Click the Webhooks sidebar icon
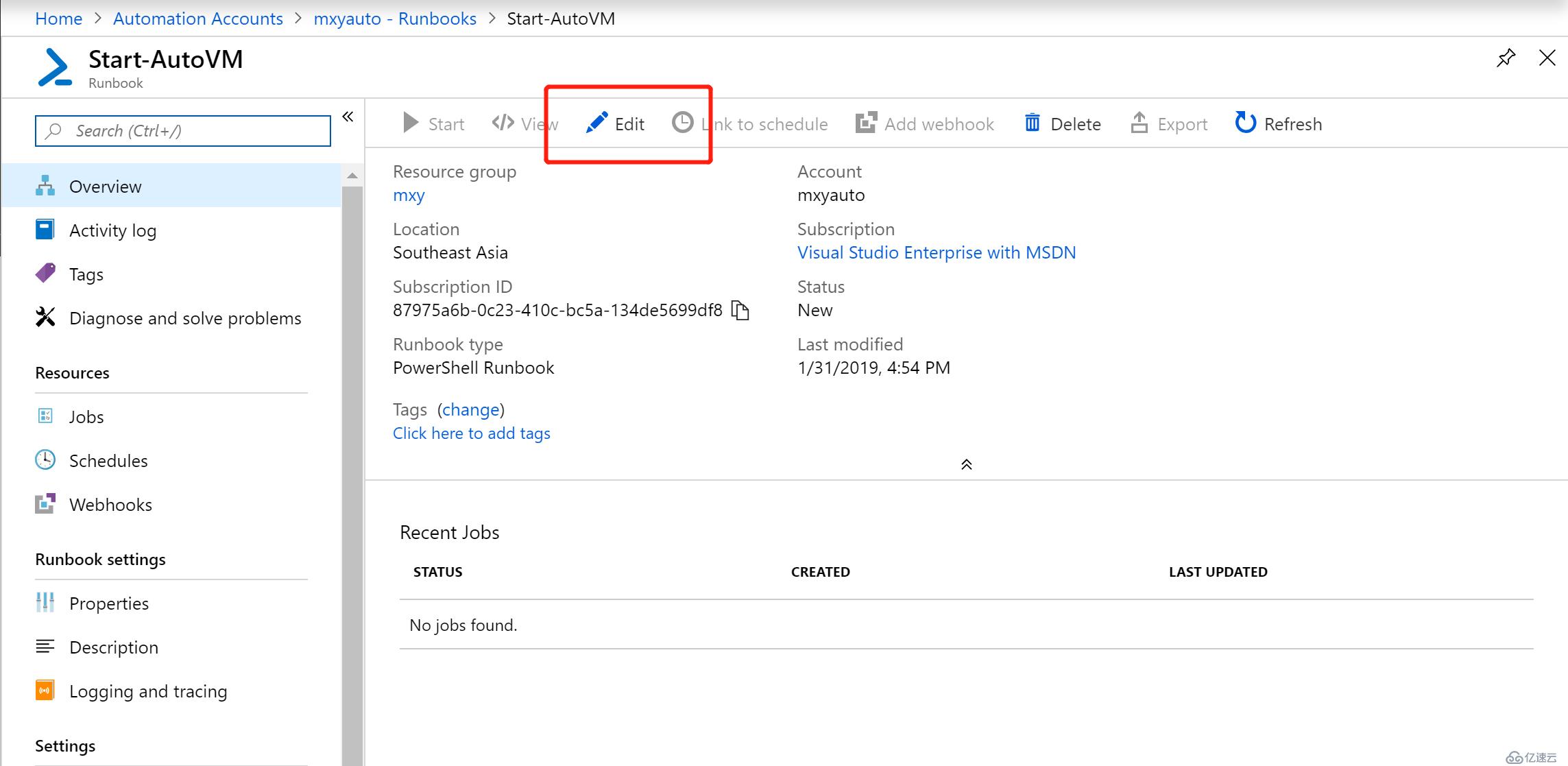The height and width of the screenshot is (766, 1568). tap(45, 503)
